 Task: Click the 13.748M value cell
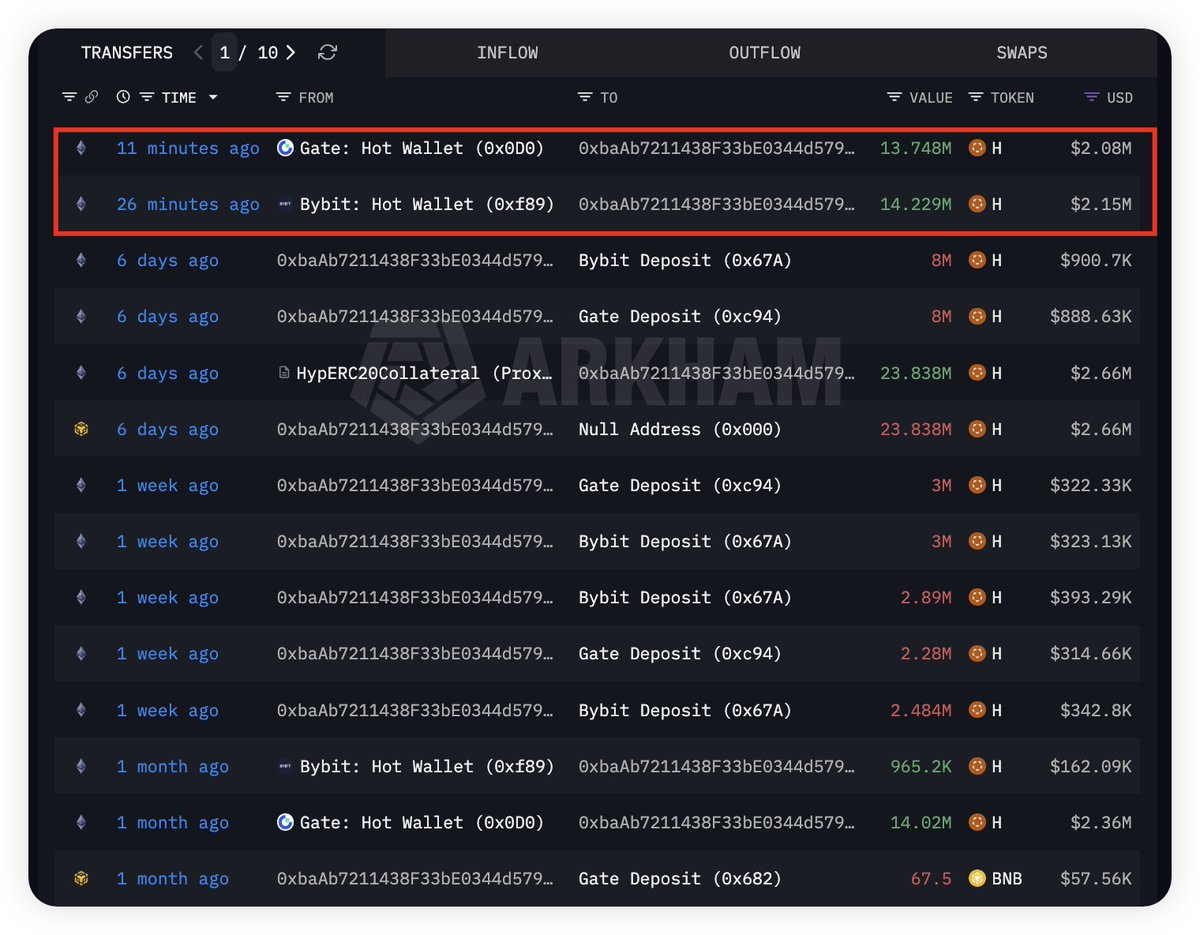point(916,148)
